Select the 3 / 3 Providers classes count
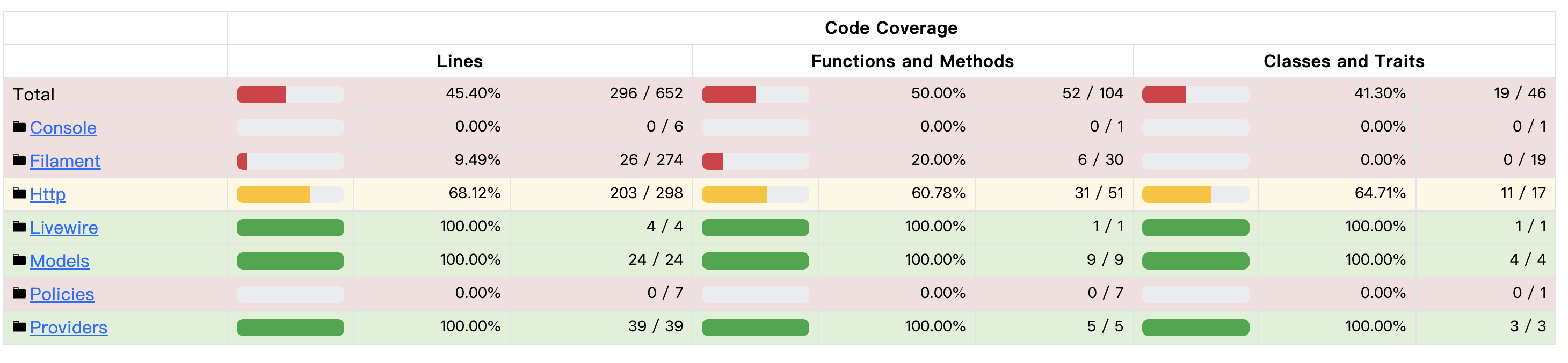 point(1528,326)
